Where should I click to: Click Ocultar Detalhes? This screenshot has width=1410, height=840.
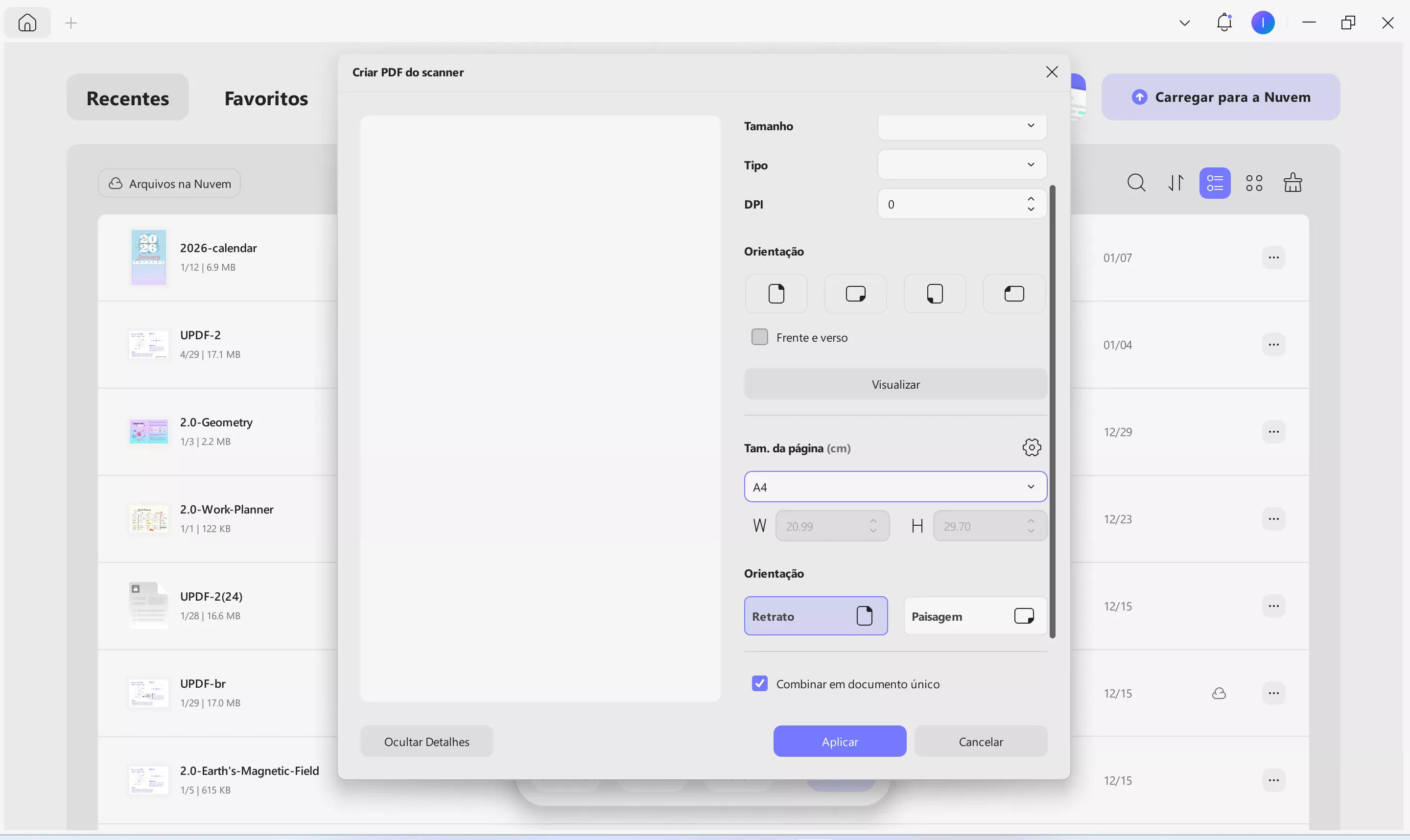[x=427, y=741]
